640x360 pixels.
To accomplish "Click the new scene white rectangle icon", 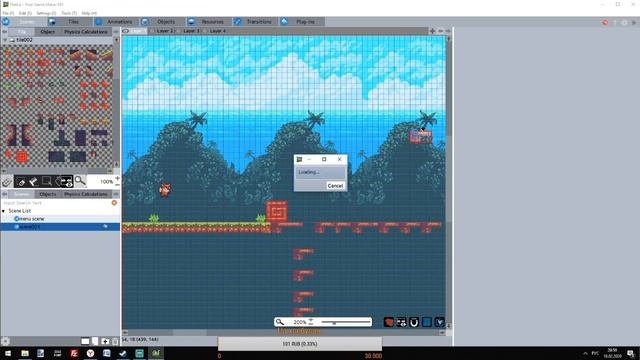I will click(85, 341).
